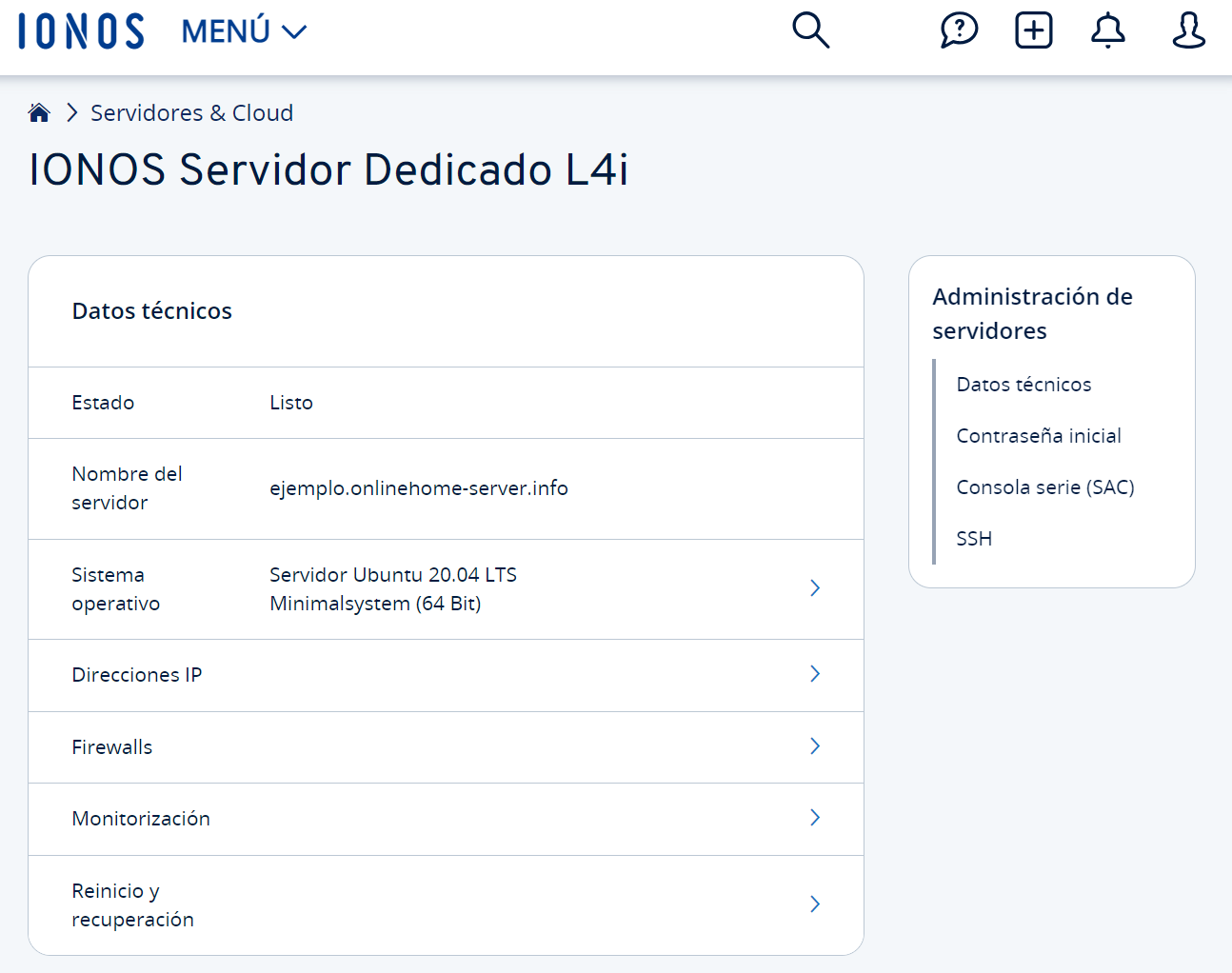Select SSH in the sidebar
The width and height of the screenshot is (1232, 973).
coord(974,539)
